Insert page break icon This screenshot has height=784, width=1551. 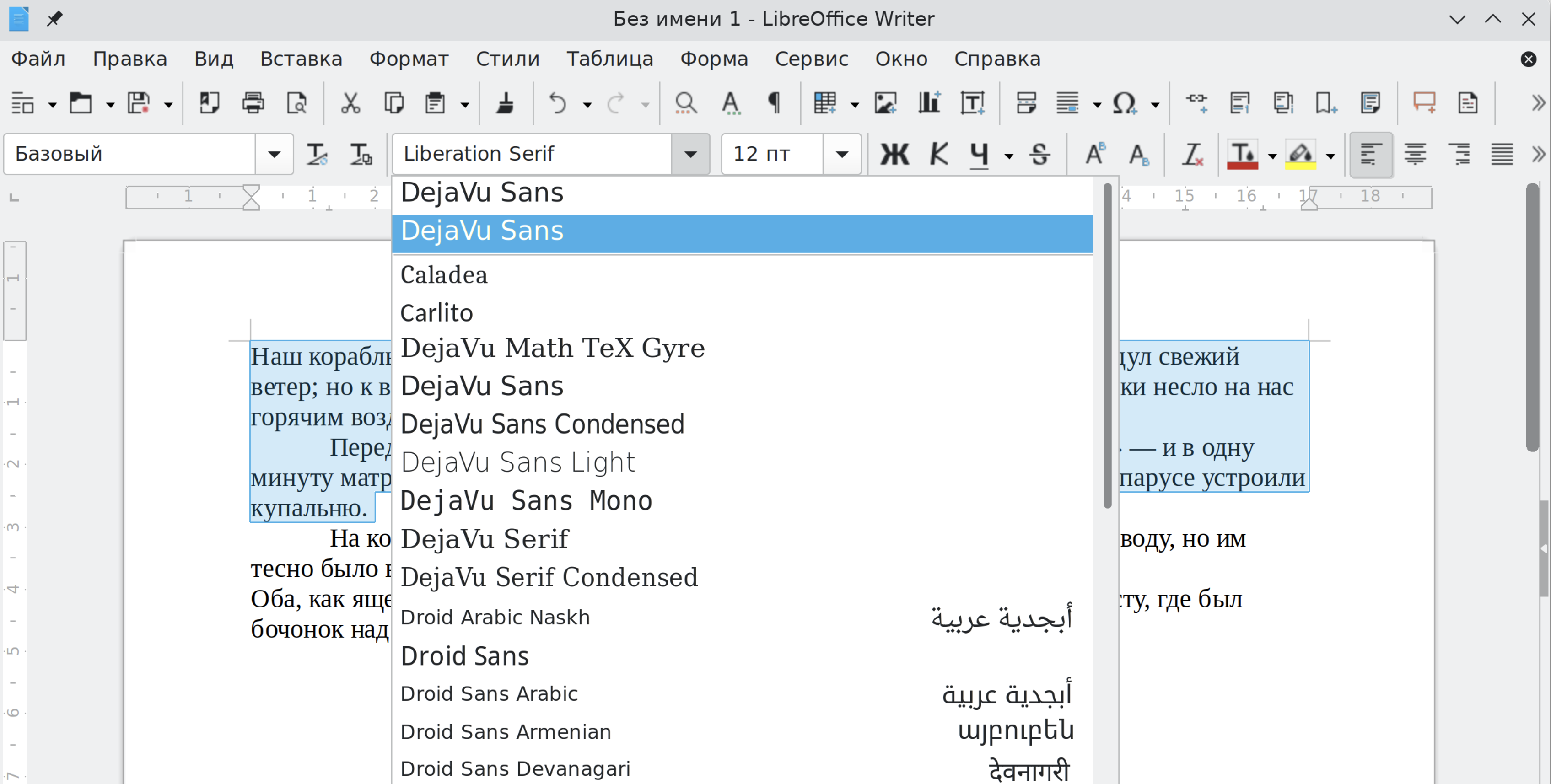1026,103
